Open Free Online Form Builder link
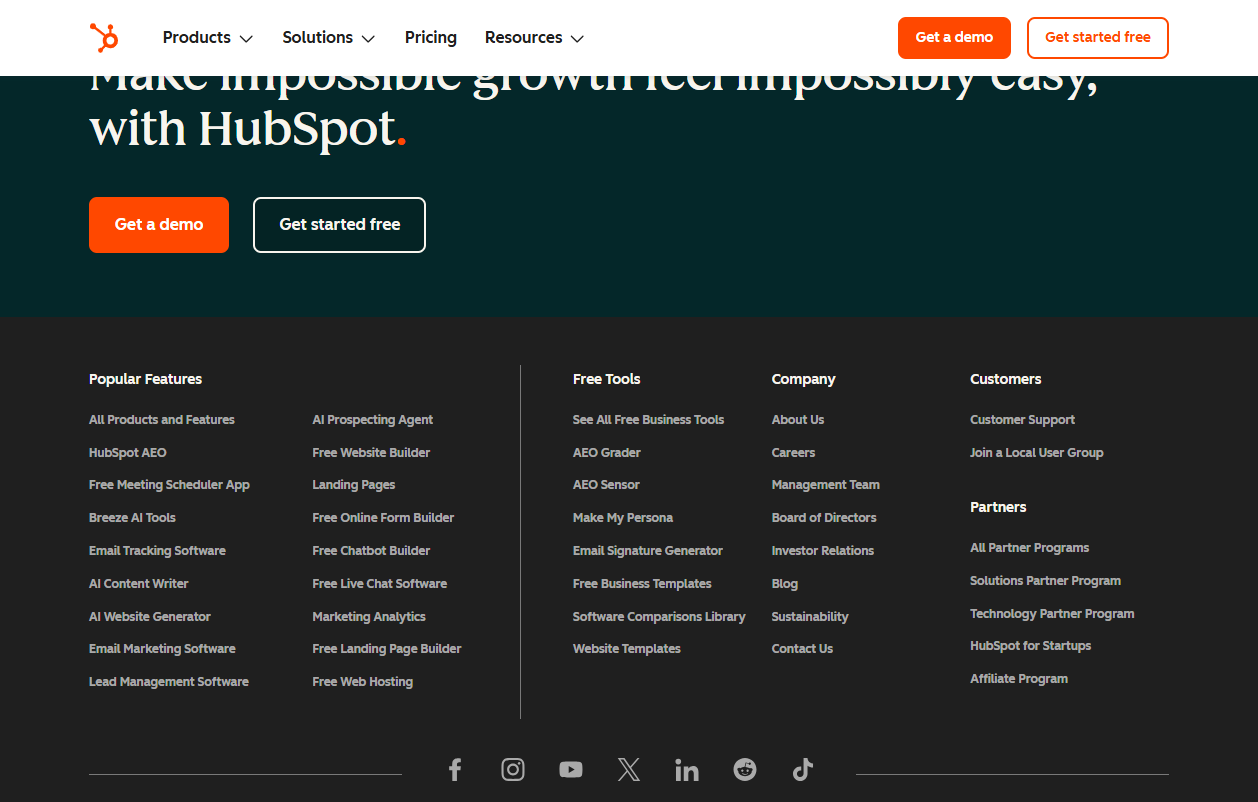 point(383,518)
